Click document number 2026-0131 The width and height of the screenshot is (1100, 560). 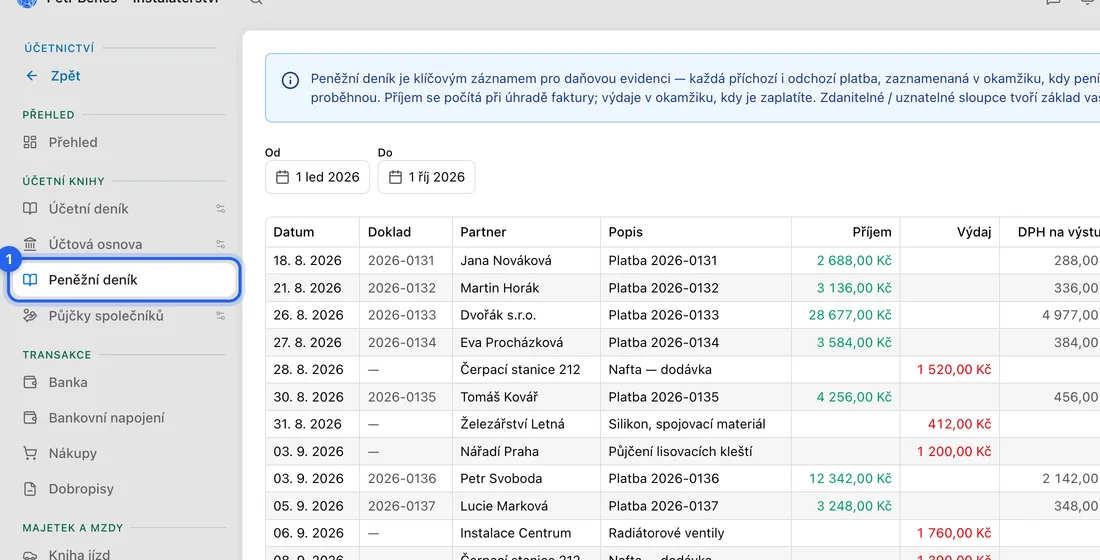click(x=401, y=261)
